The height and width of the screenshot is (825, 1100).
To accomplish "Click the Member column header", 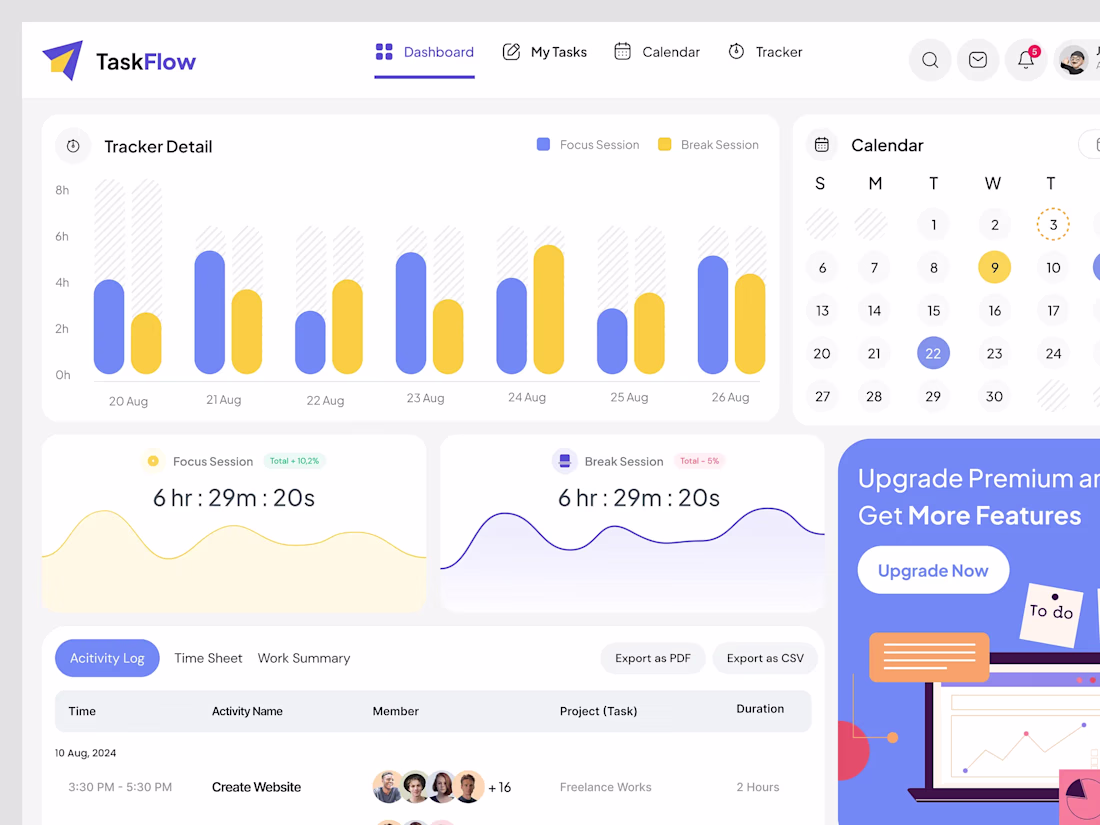I will pyautogui.click(x=396, y=711).
